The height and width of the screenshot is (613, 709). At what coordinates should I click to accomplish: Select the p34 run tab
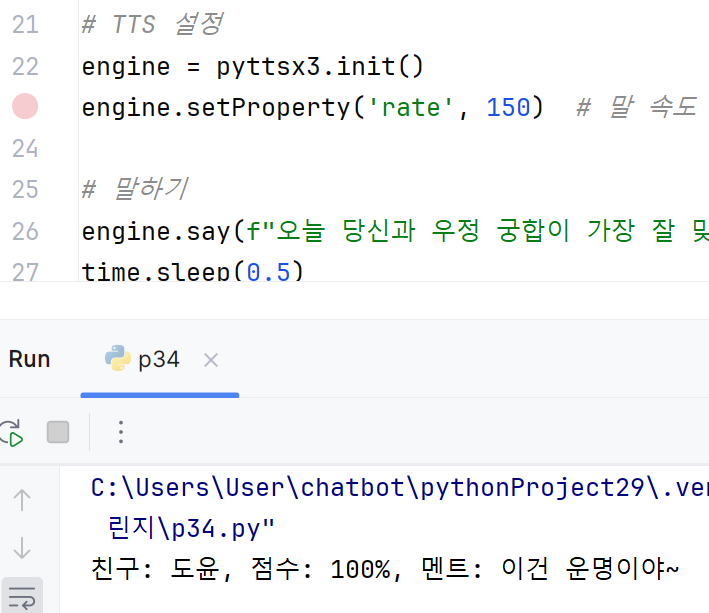[x=159, y=360]
